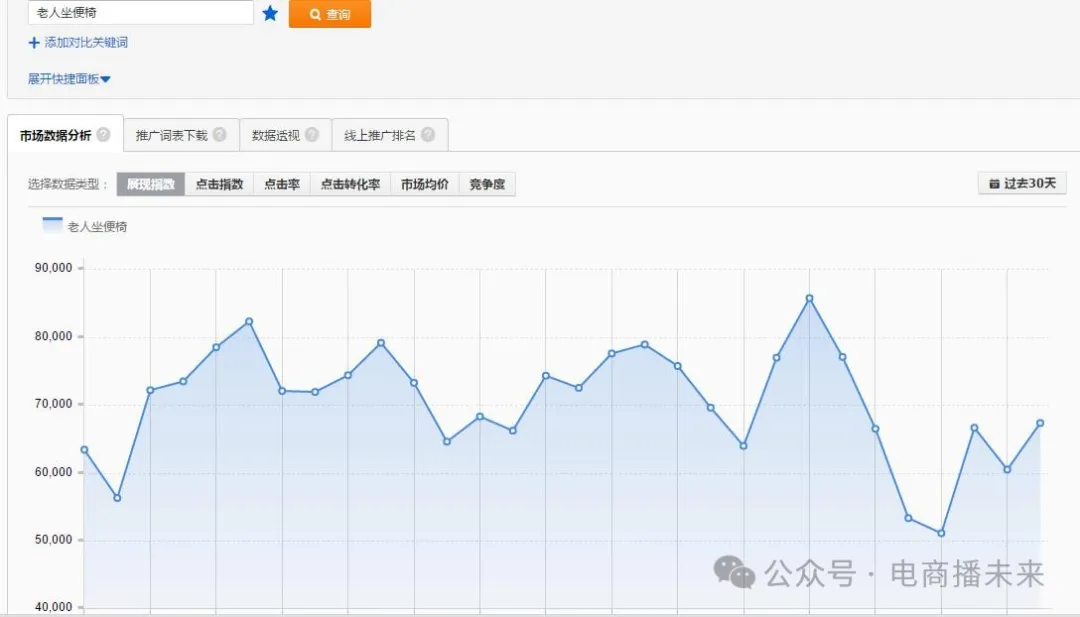Focus the keyword search input field
Screen dimensions: 1080x617
point(140,14)
